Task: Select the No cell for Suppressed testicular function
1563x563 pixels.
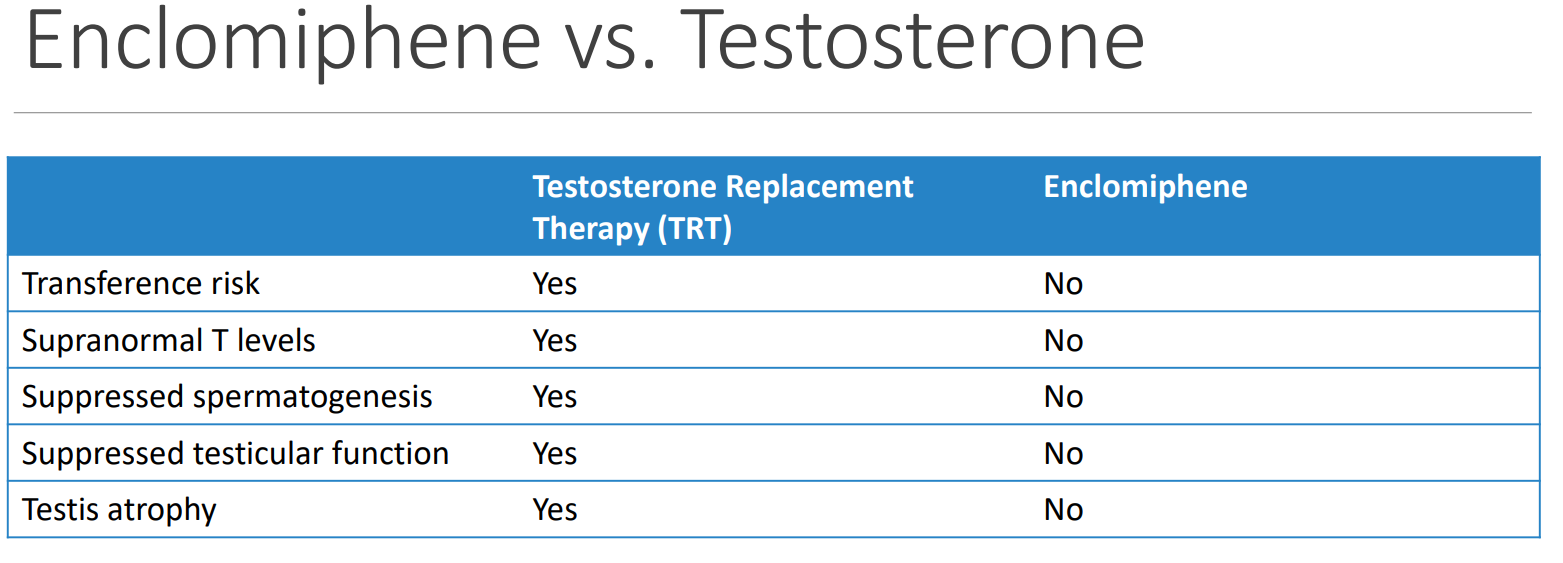Action: click(x=1063, y=453)
